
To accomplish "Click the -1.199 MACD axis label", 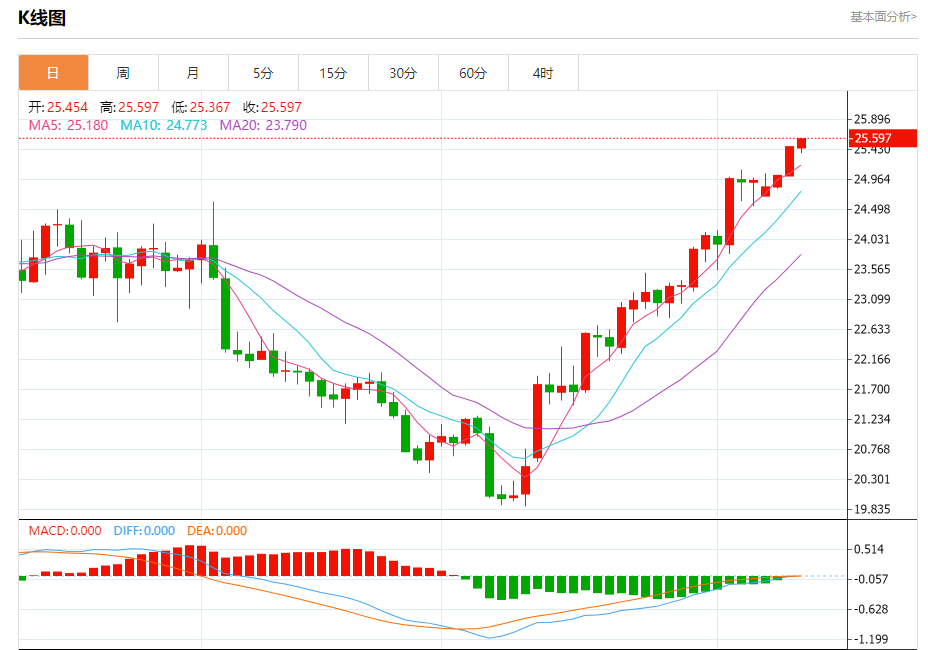I will [871, 639].
